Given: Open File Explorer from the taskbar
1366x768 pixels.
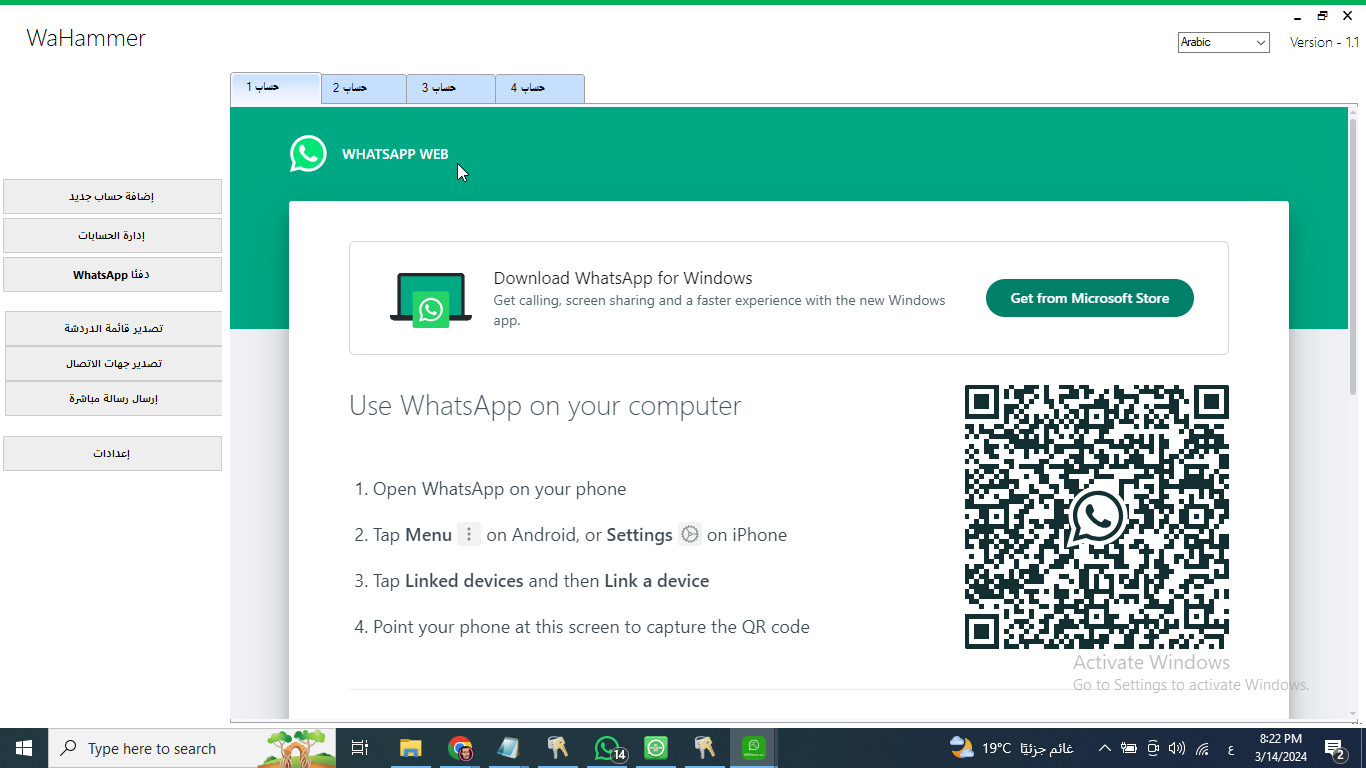Looking at the screenshot, I should pyautogui.click(x=411, y=748).
